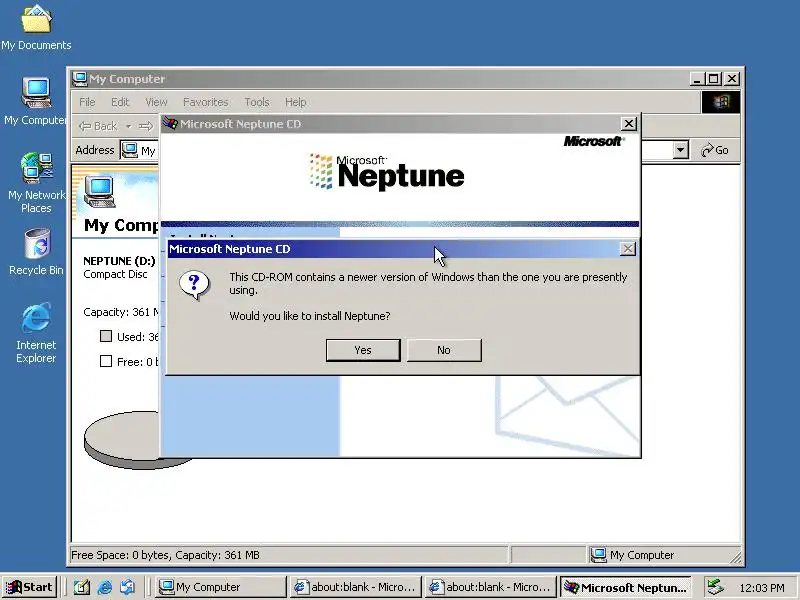Image resolution: width=800 pixels, height=600 pixels.
Task: Click the My Computer title bar icon
Action: (80, 79)
